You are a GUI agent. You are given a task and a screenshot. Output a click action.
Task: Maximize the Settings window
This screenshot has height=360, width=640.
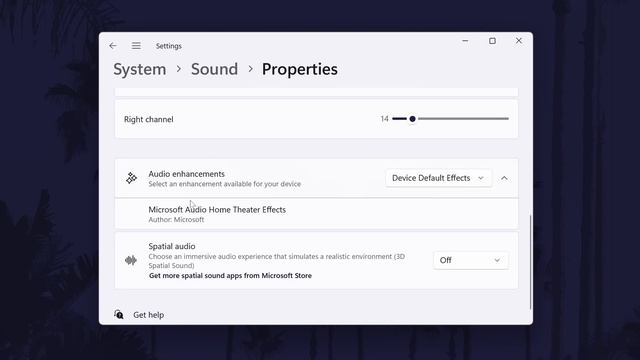[x=492, y=41]
